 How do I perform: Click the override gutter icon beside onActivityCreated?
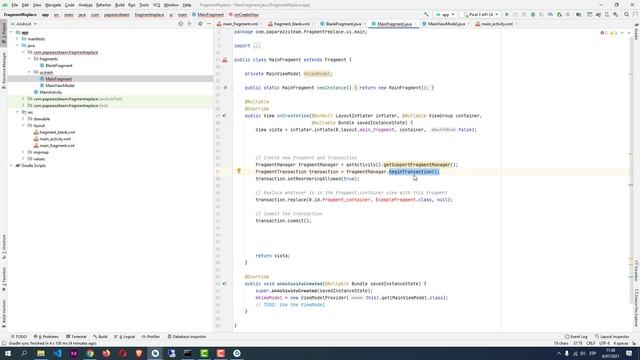click(x=224, y=283)
